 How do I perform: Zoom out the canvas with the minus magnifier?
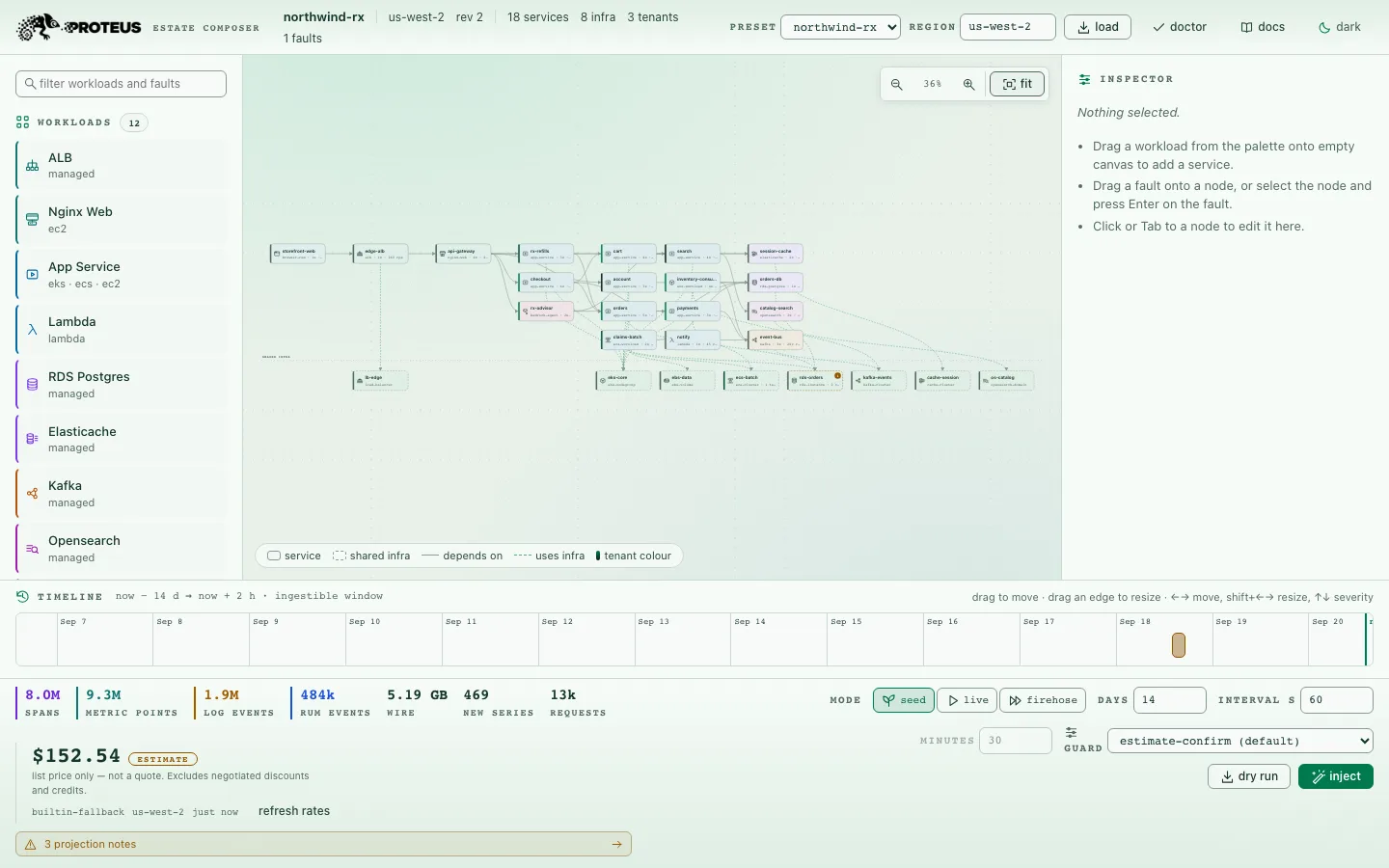tap(897, 84)
